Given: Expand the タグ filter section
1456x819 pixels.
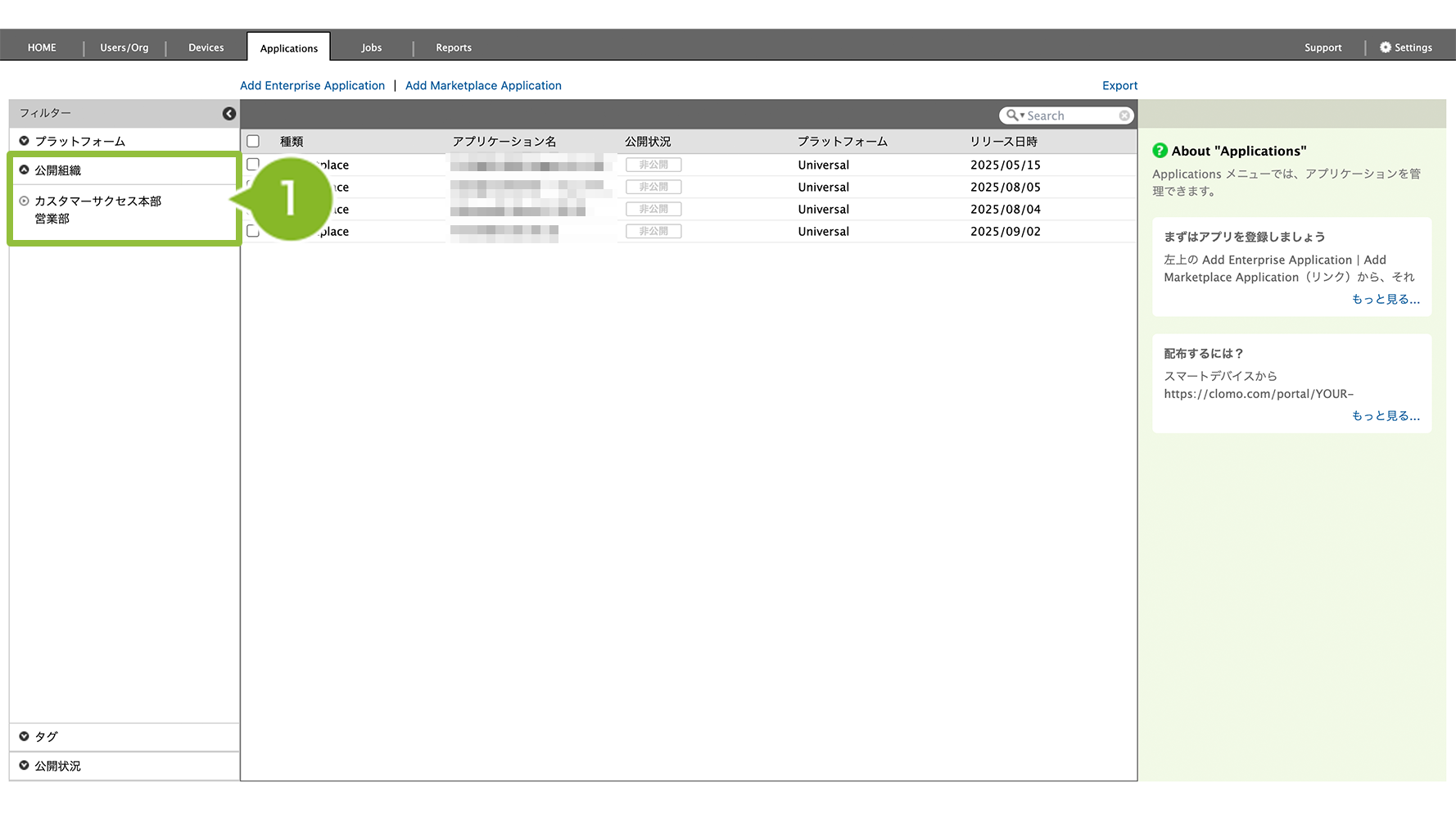Looking at the screenshot, I should (46, 737).
